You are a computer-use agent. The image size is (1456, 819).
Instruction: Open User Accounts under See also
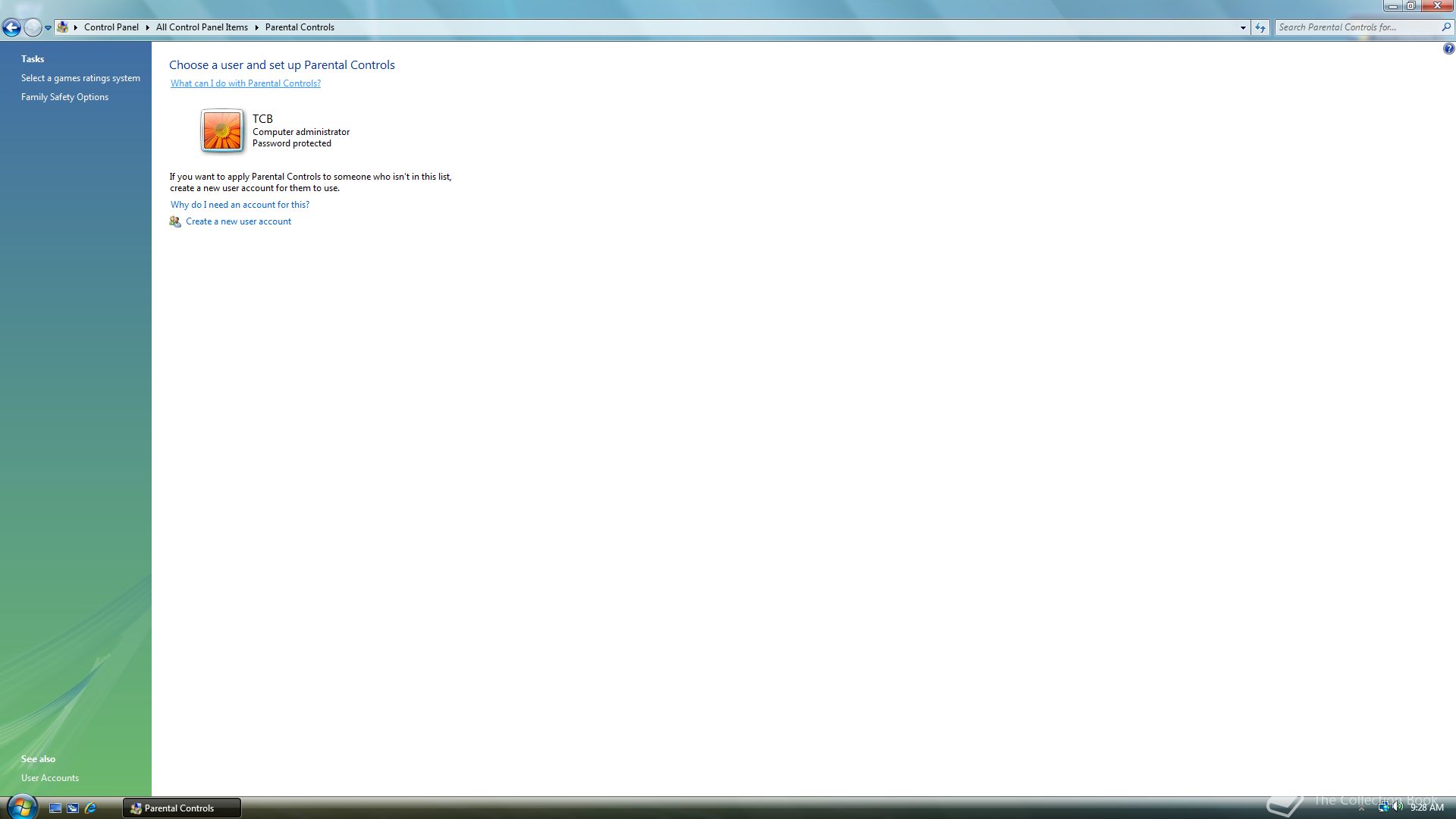point(50,778)
